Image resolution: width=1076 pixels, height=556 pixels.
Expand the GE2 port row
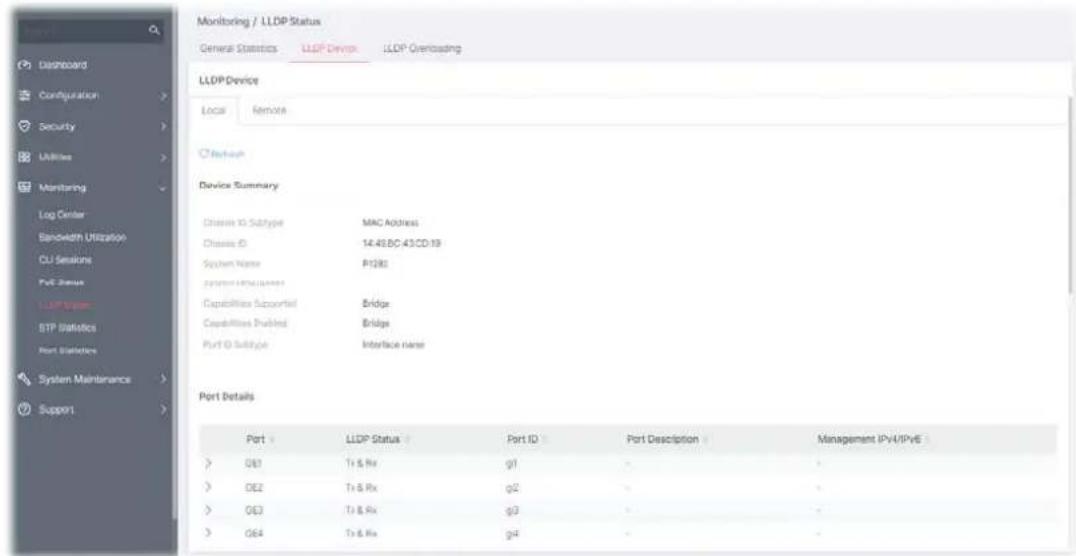(207, 487)
